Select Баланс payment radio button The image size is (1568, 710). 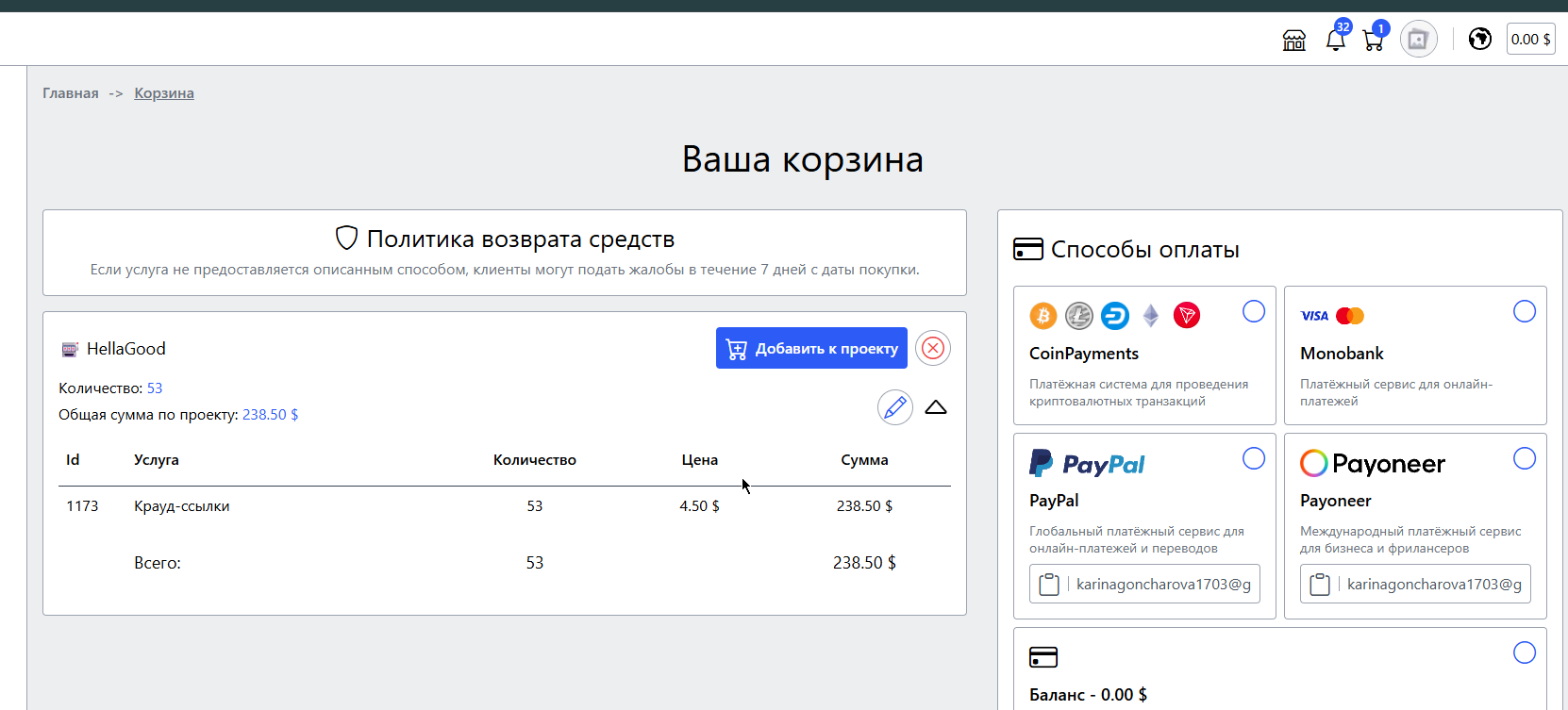click(1525, 652)
